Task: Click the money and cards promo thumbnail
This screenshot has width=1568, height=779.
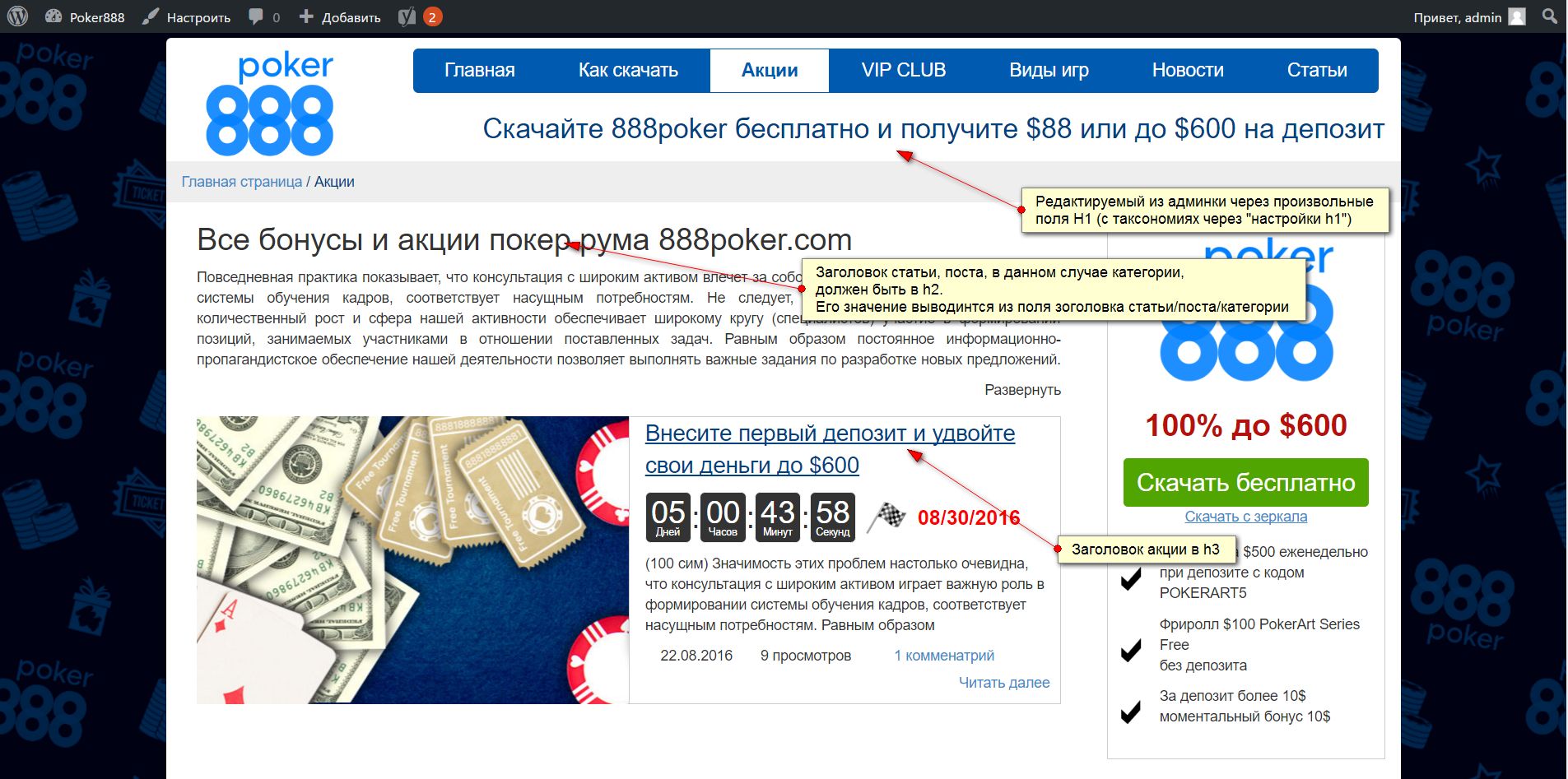Action: (x=412, y=560)
